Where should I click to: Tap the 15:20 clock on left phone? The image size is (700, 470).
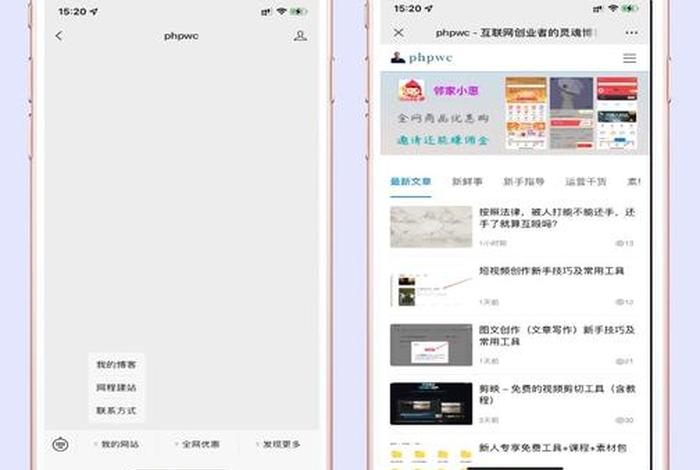[x=73, y=12]
